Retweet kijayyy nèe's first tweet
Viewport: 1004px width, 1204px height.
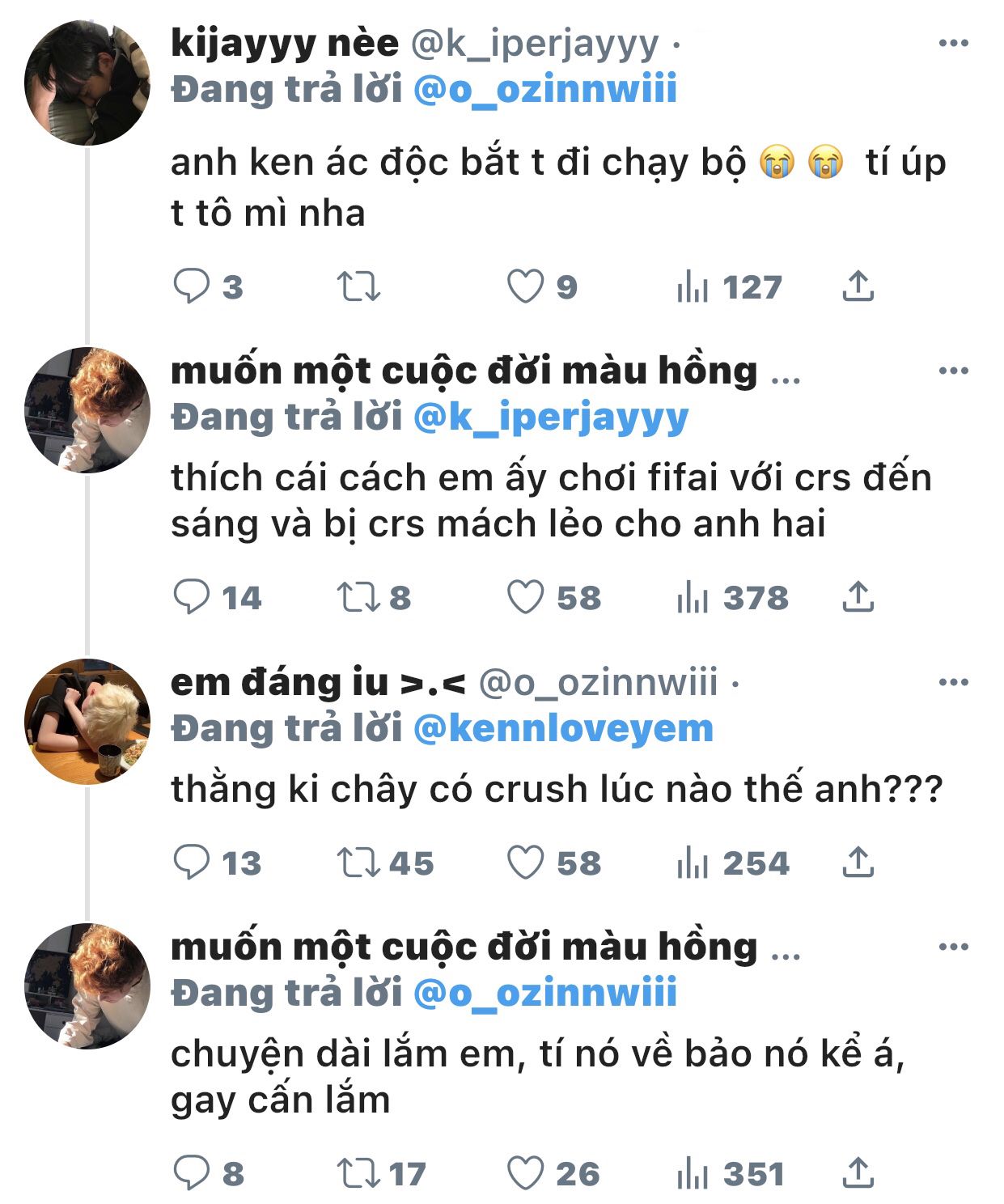(358, 286)
